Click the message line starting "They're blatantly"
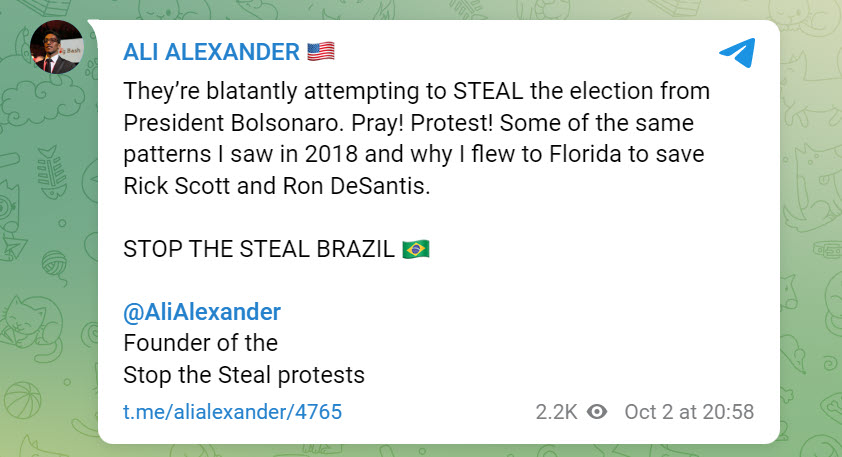 point(415,91)
